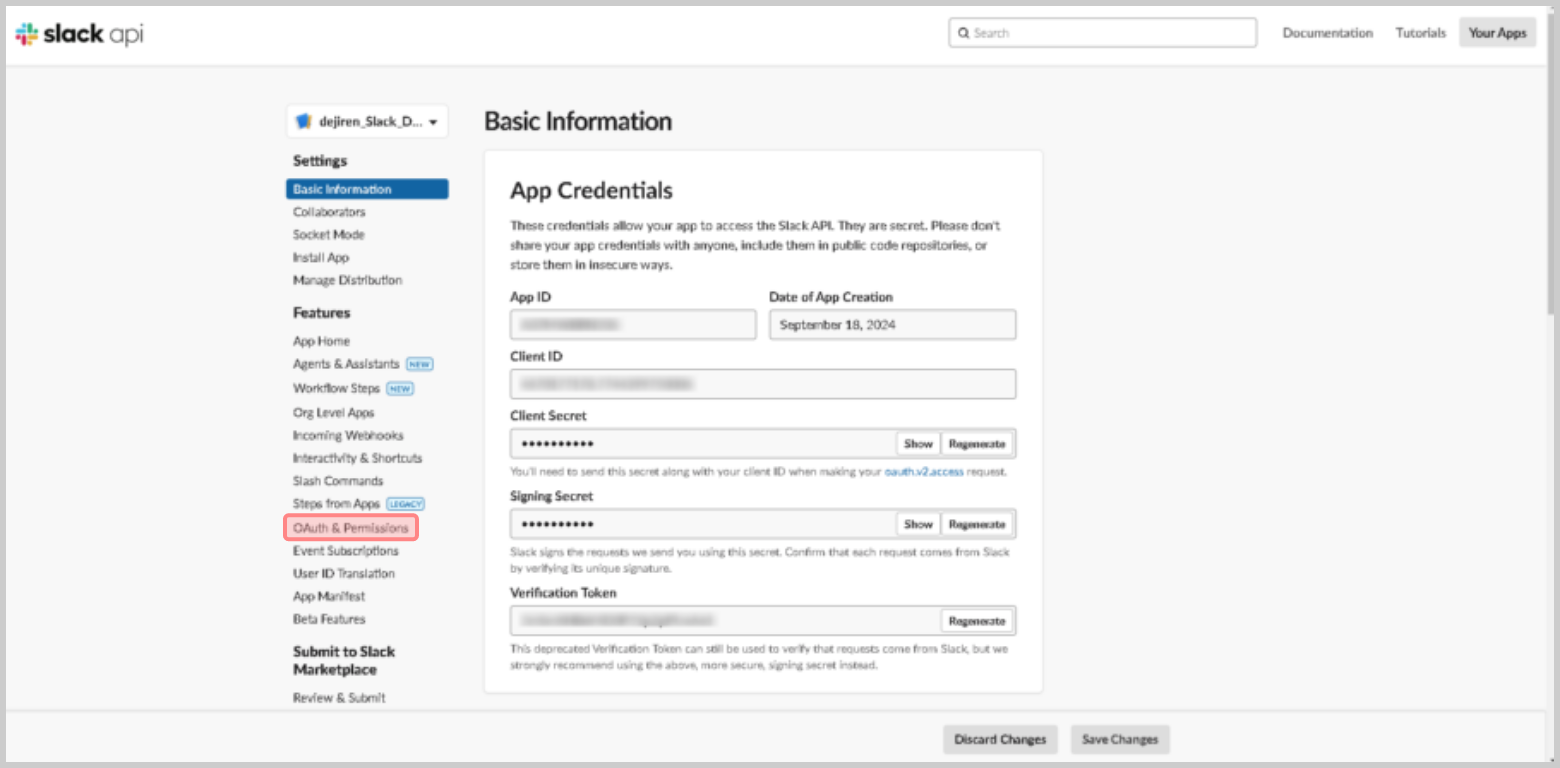Open Beta Features page
The height and width of the screenshot is (768, 1560).
tap(329, 620)
